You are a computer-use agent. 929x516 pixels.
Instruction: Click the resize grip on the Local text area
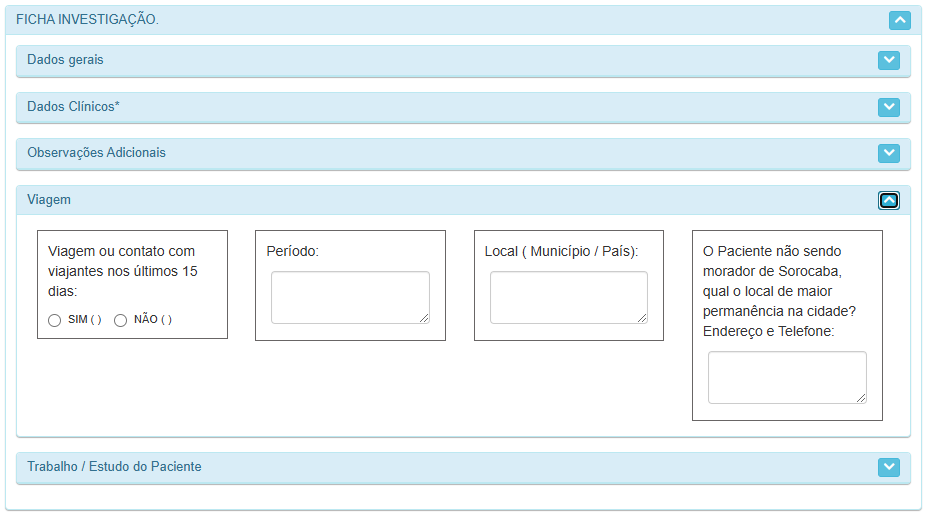(642, 318)
